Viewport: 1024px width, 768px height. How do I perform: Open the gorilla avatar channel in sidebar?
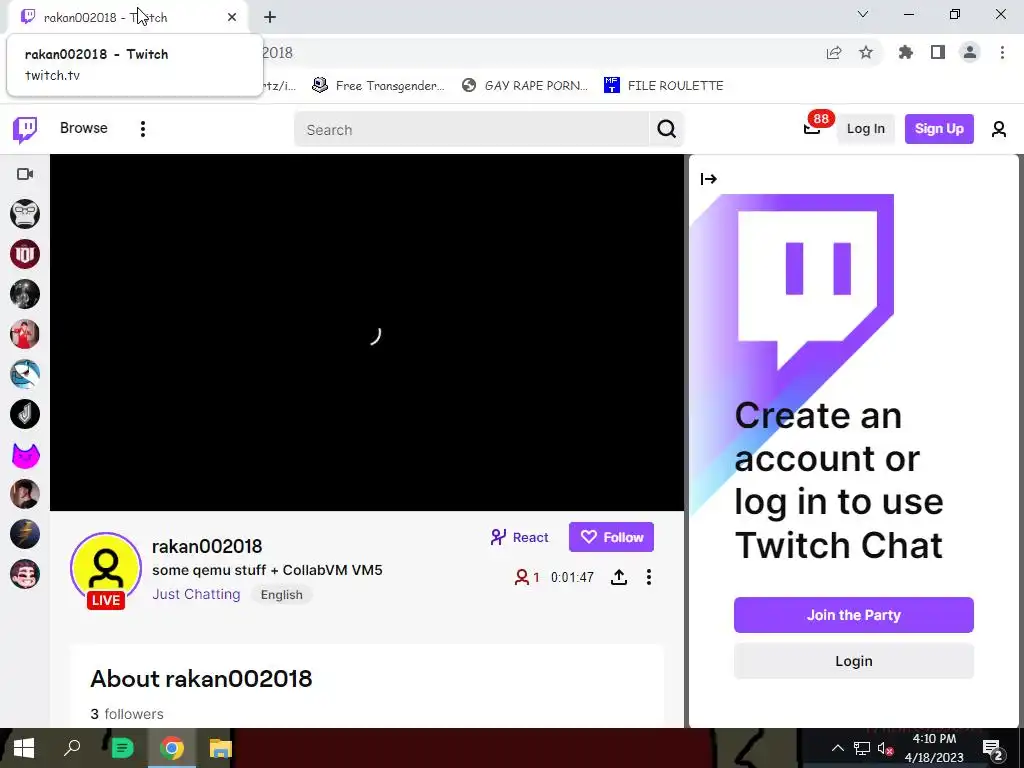[x=25, y=214]
